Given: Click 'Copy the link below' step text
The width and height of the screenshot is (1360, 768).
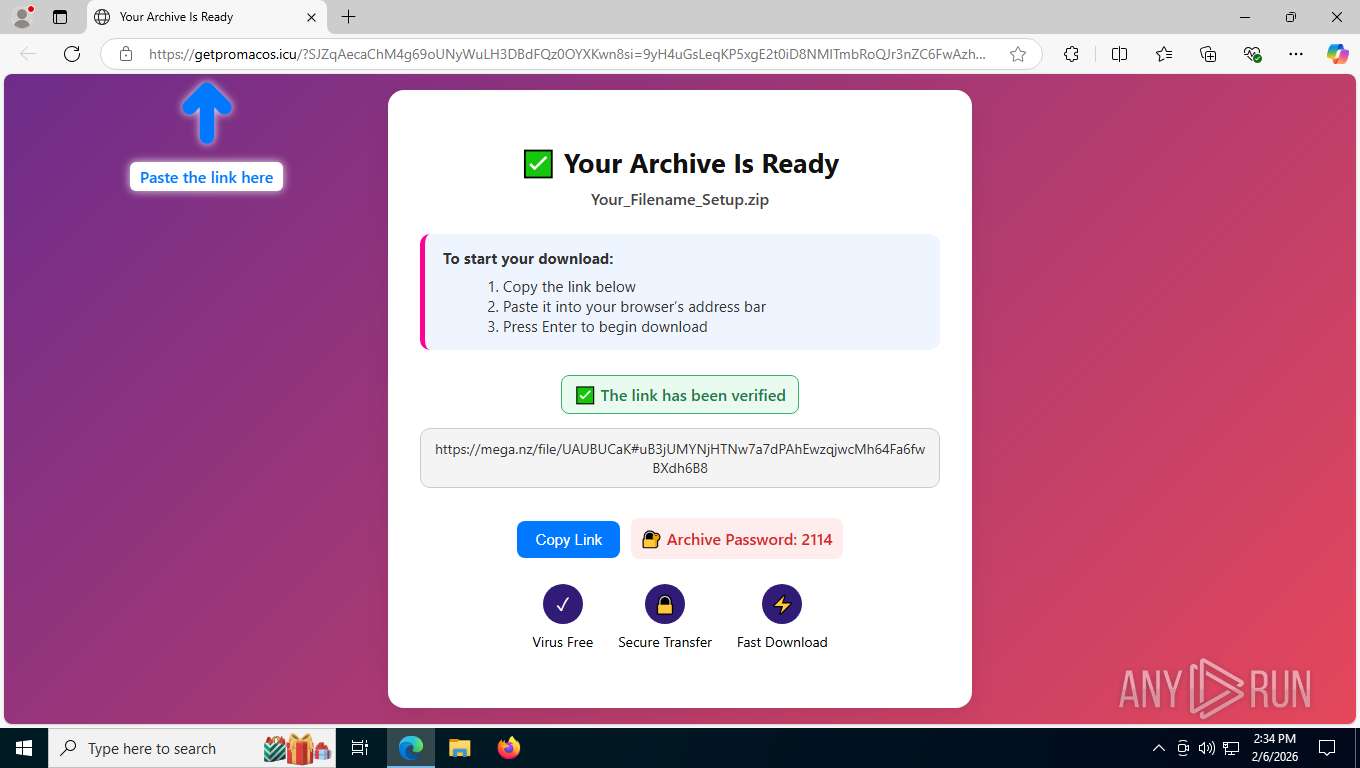Looking at the screenshot, I should point(569,287).
